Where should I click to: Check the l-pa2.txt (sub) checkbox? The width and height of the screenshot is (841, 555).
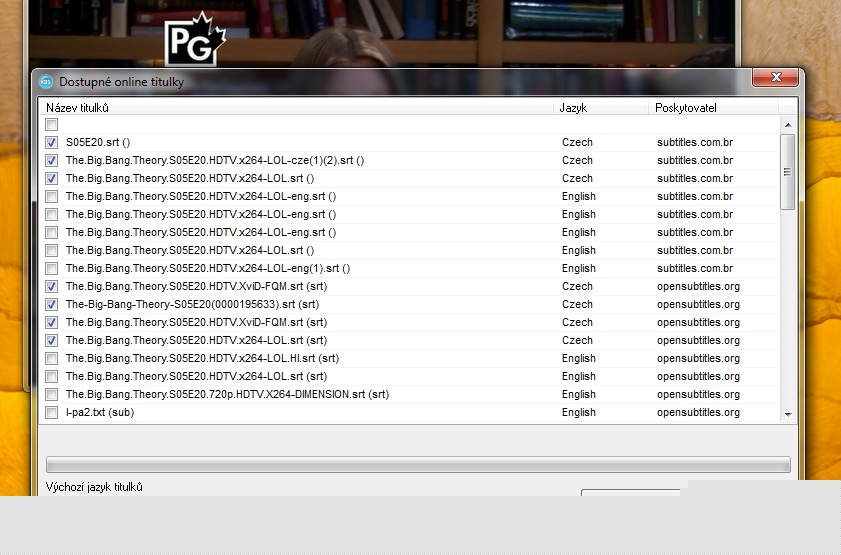pos(51,412)
